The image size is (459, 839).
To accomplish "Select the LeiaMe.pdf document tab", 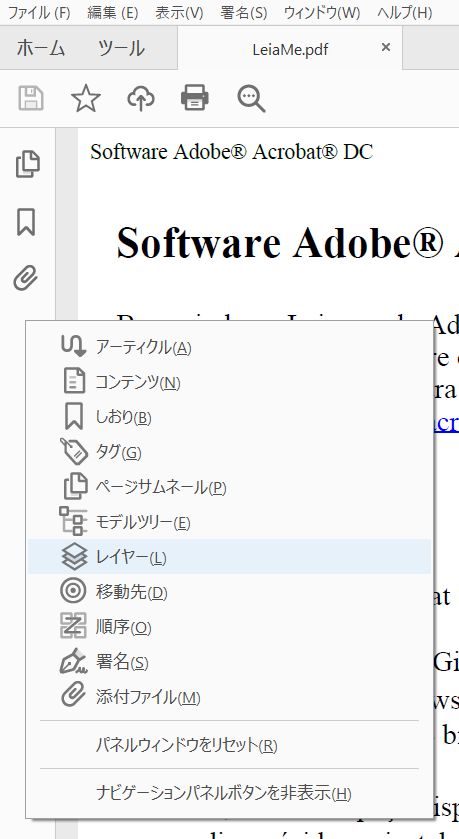I will [290, 49].
